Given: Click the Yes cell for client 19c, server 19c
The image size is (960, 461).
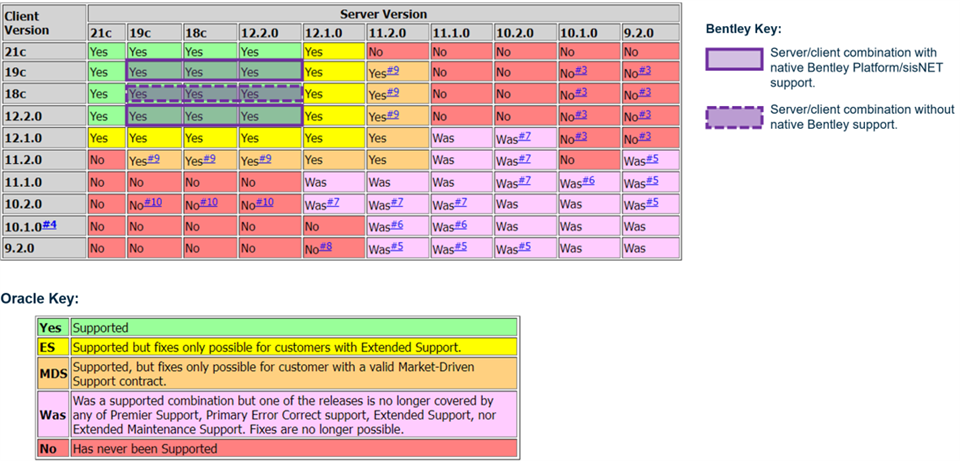Looking at the screenshot, I should 154,72.
